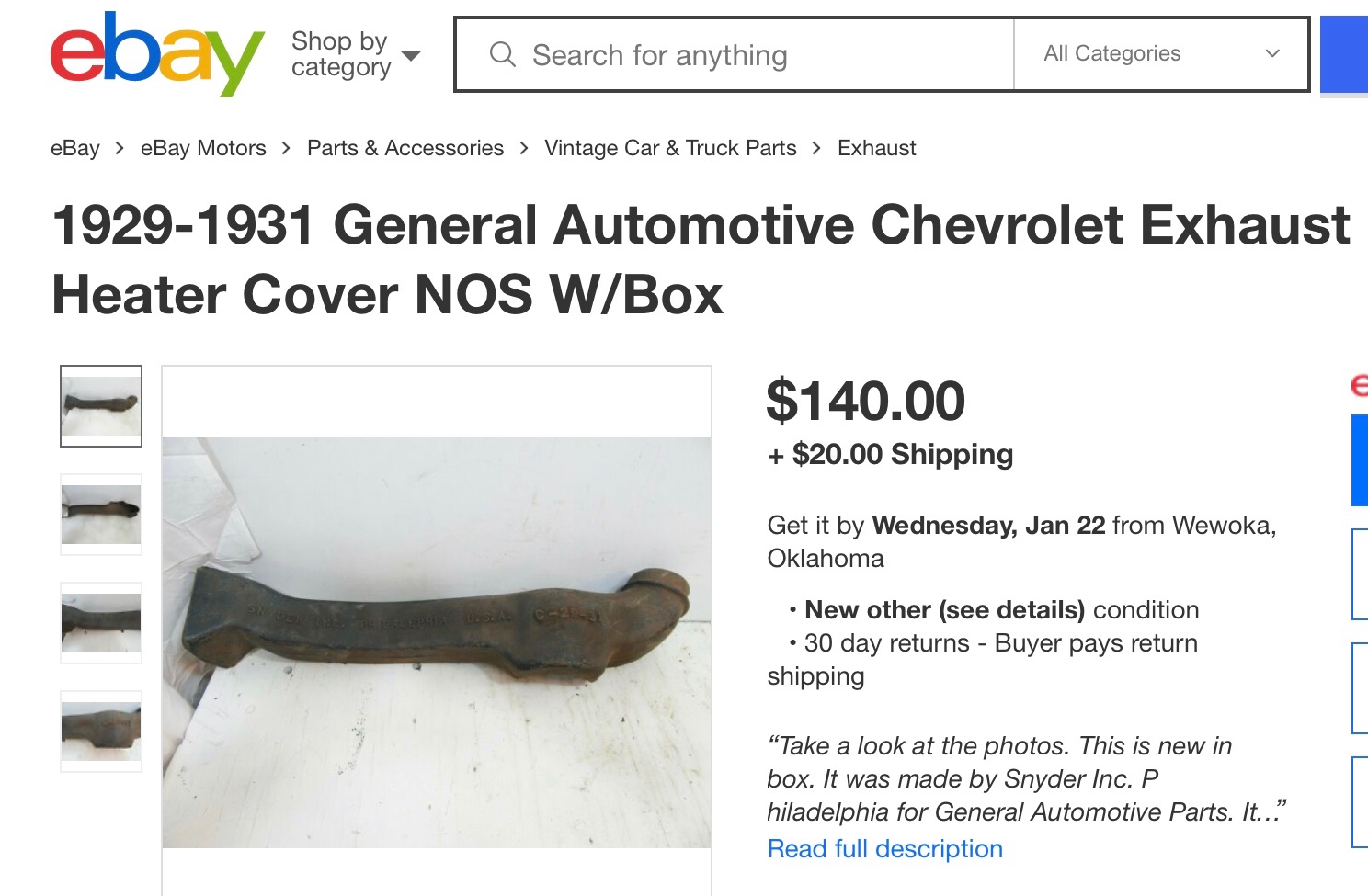Screen dimensions: 1368x896
Task: Open the Read full description link
Action: (x=884, y=848)
